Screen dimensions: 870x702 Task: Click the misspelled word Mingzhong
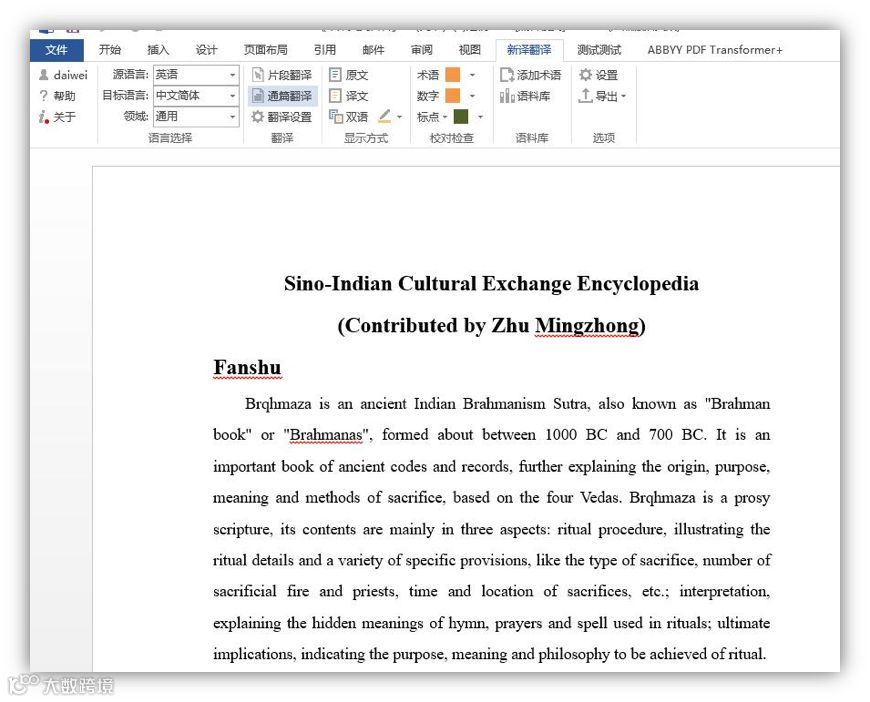pyautogui.click(x=587, y=325)
